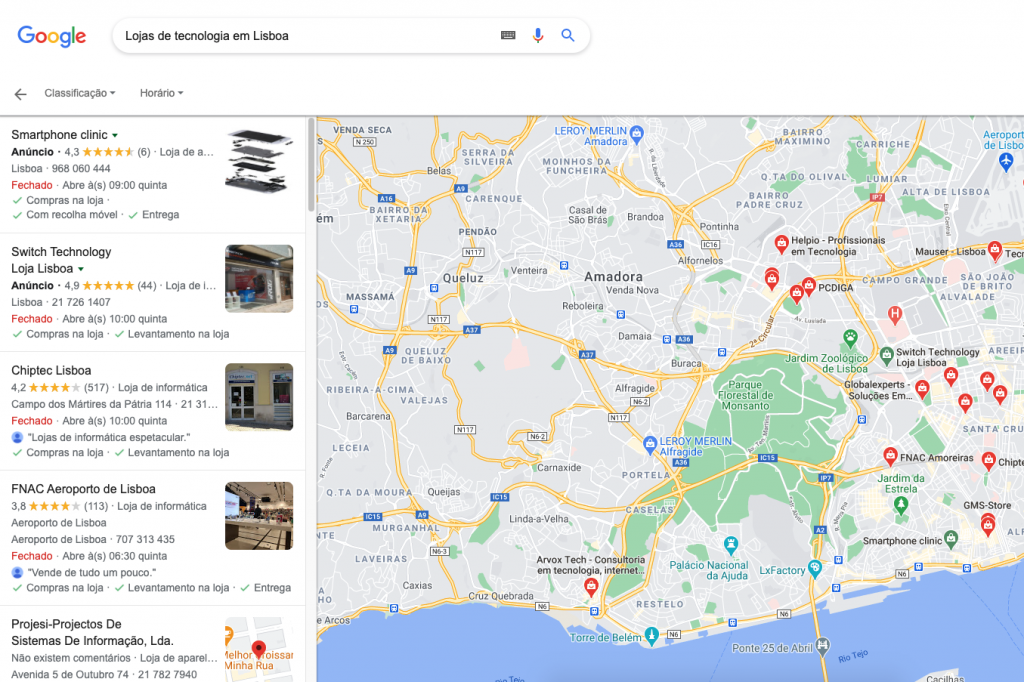Select green Switch Technology Loja Lisboa pin
The height and width of the screenshot is (682, 1024).
click(x=886, y=355)
